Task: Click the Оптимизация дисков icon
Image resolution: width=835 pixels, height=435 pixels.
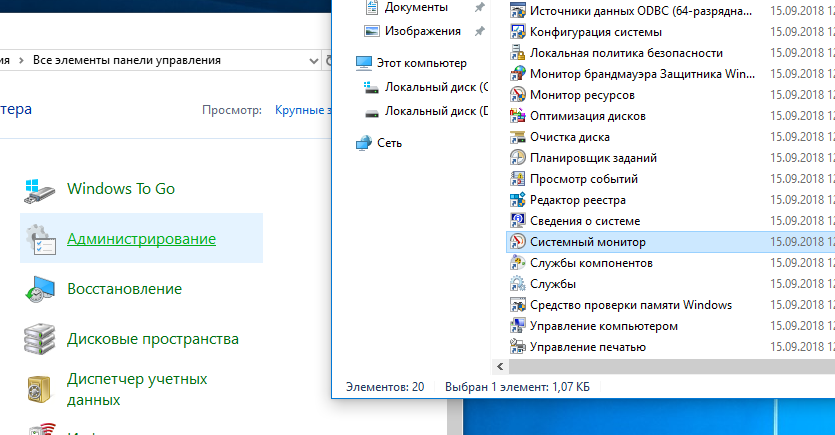Action: pos(518,116)
